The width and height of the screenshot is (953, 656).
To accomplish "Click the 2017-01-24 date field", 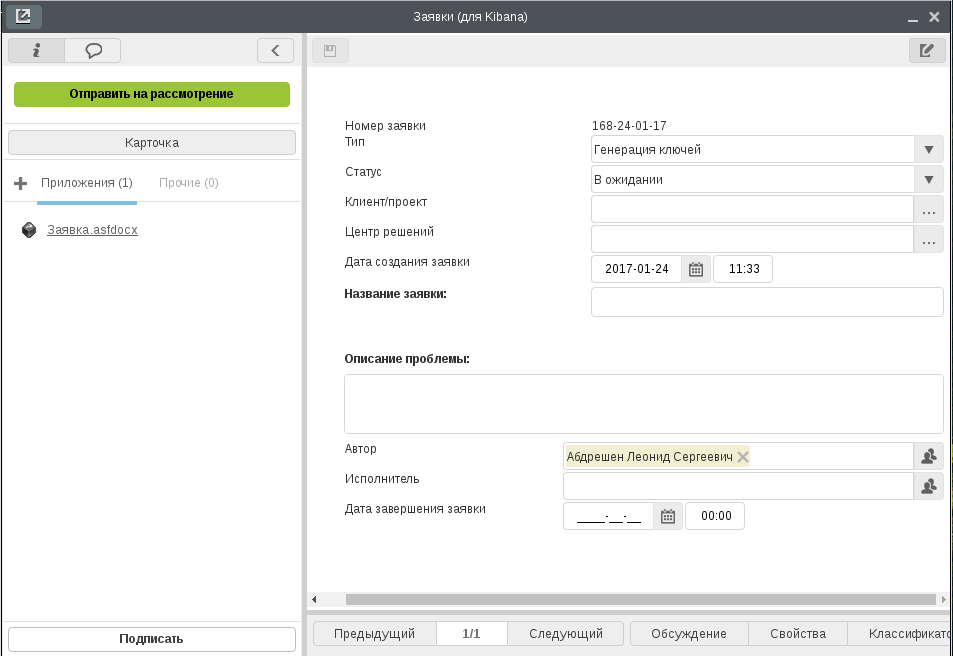I will point(636,269).
